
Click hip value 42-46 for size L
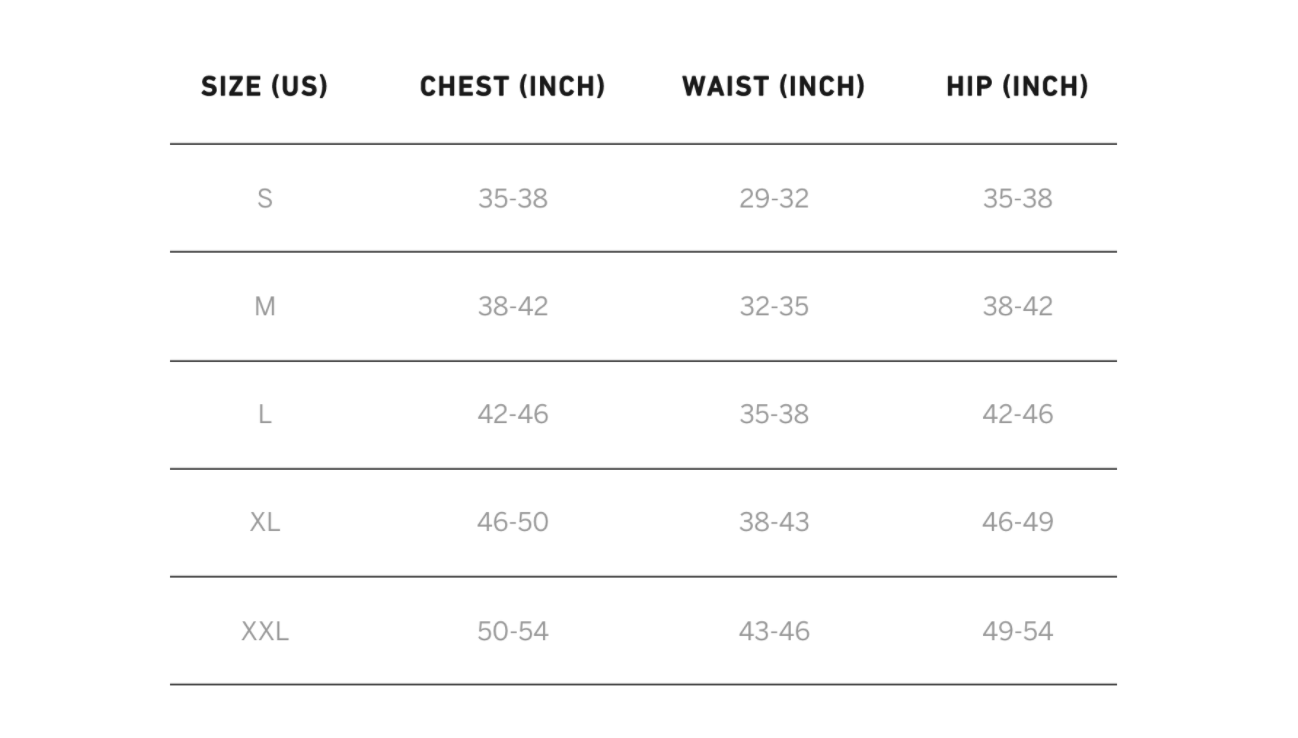pyautogui.click(x=1018, y=414)
